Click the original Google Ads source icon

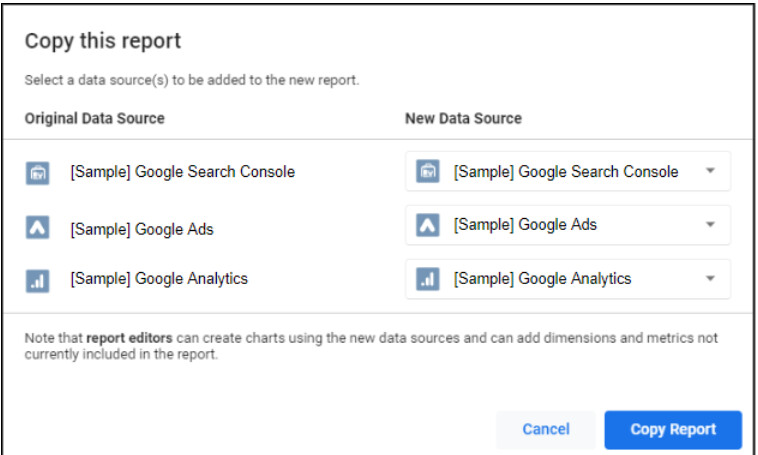coord(37,228)
